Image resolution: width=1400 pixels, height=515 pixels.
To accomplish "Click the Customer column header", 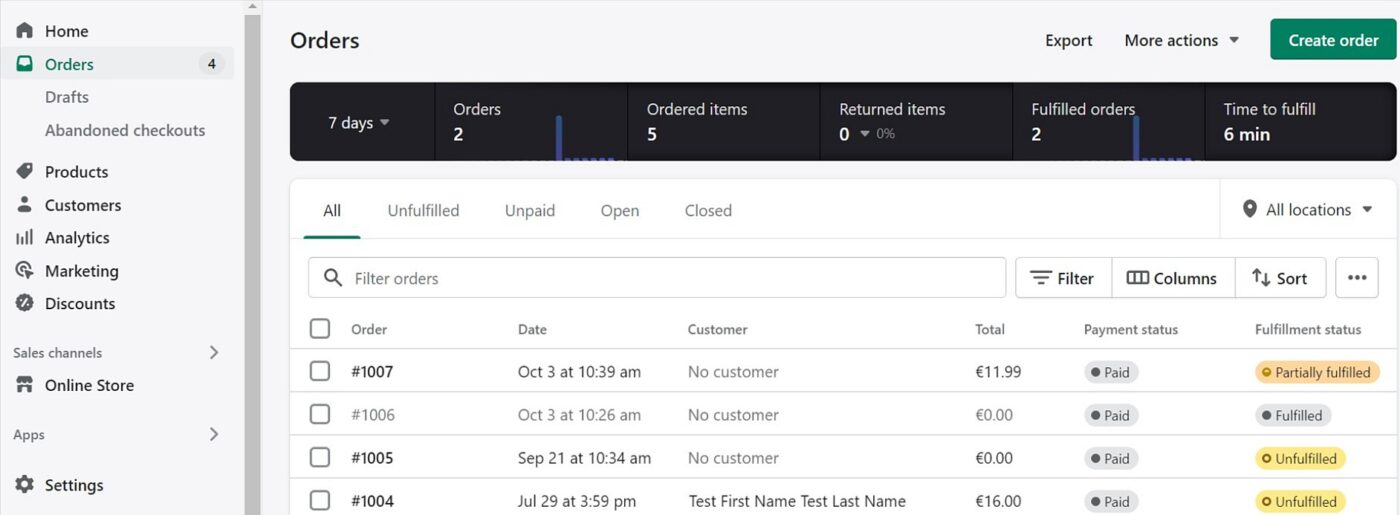I will click(x=717, y=329).
